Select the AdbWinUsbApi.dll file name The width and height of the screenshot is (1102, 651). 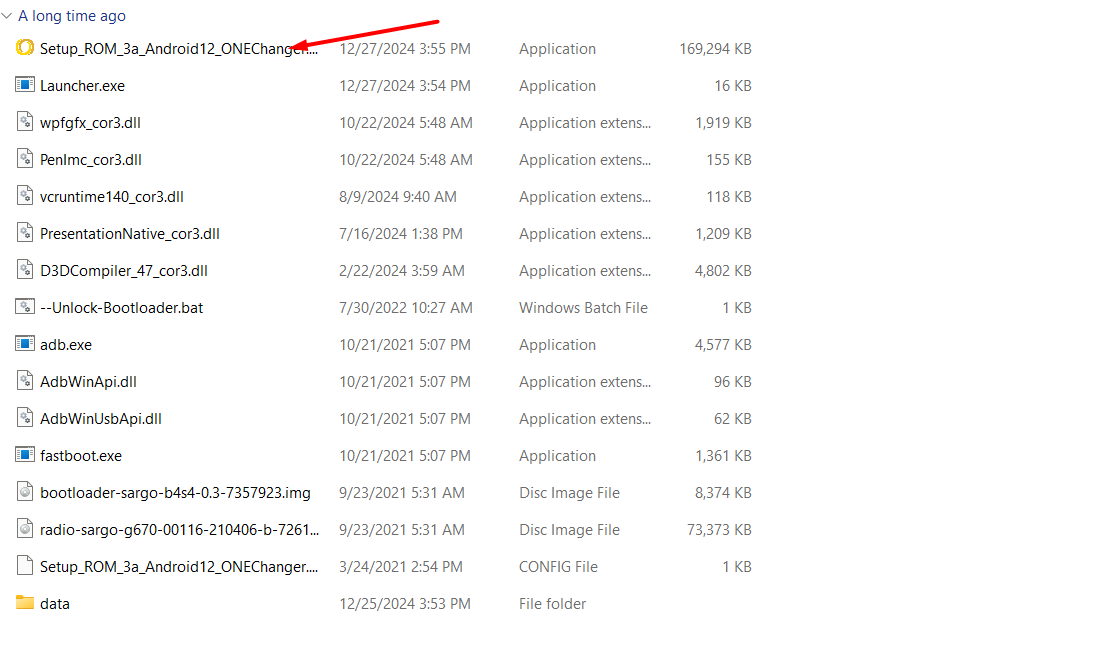click(x=101, y=419)
